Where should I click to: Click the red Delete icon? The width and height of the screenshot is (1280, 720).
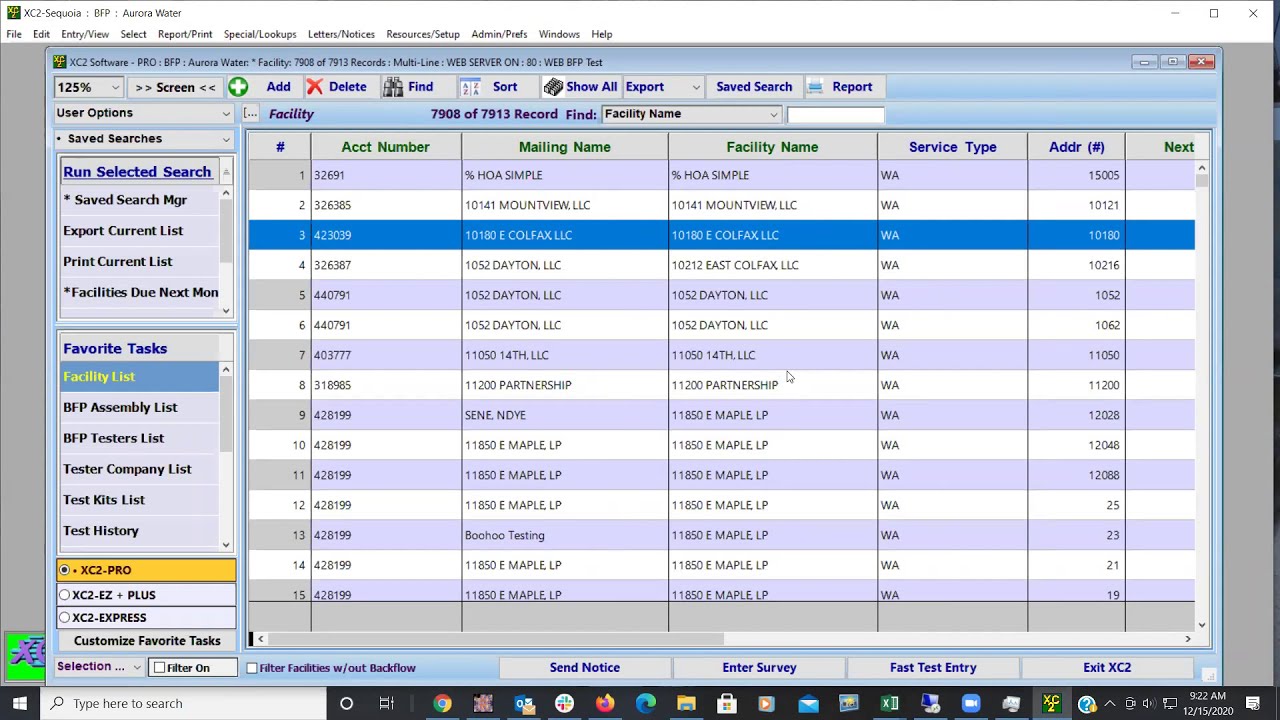tap(315, 87)
